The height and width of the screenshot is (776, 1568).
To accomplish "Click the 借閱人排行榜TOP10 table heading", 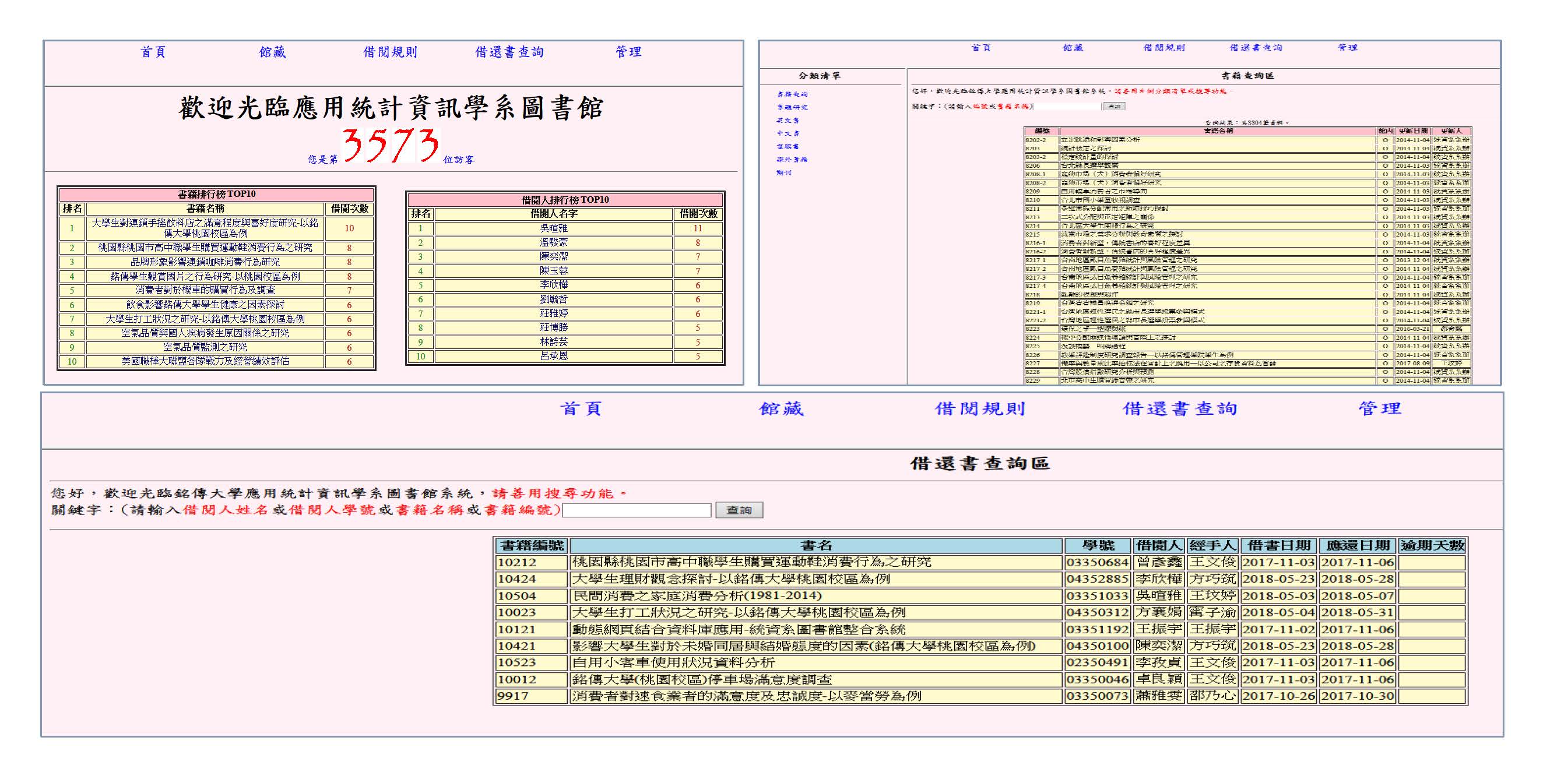I will click(565, 199).
